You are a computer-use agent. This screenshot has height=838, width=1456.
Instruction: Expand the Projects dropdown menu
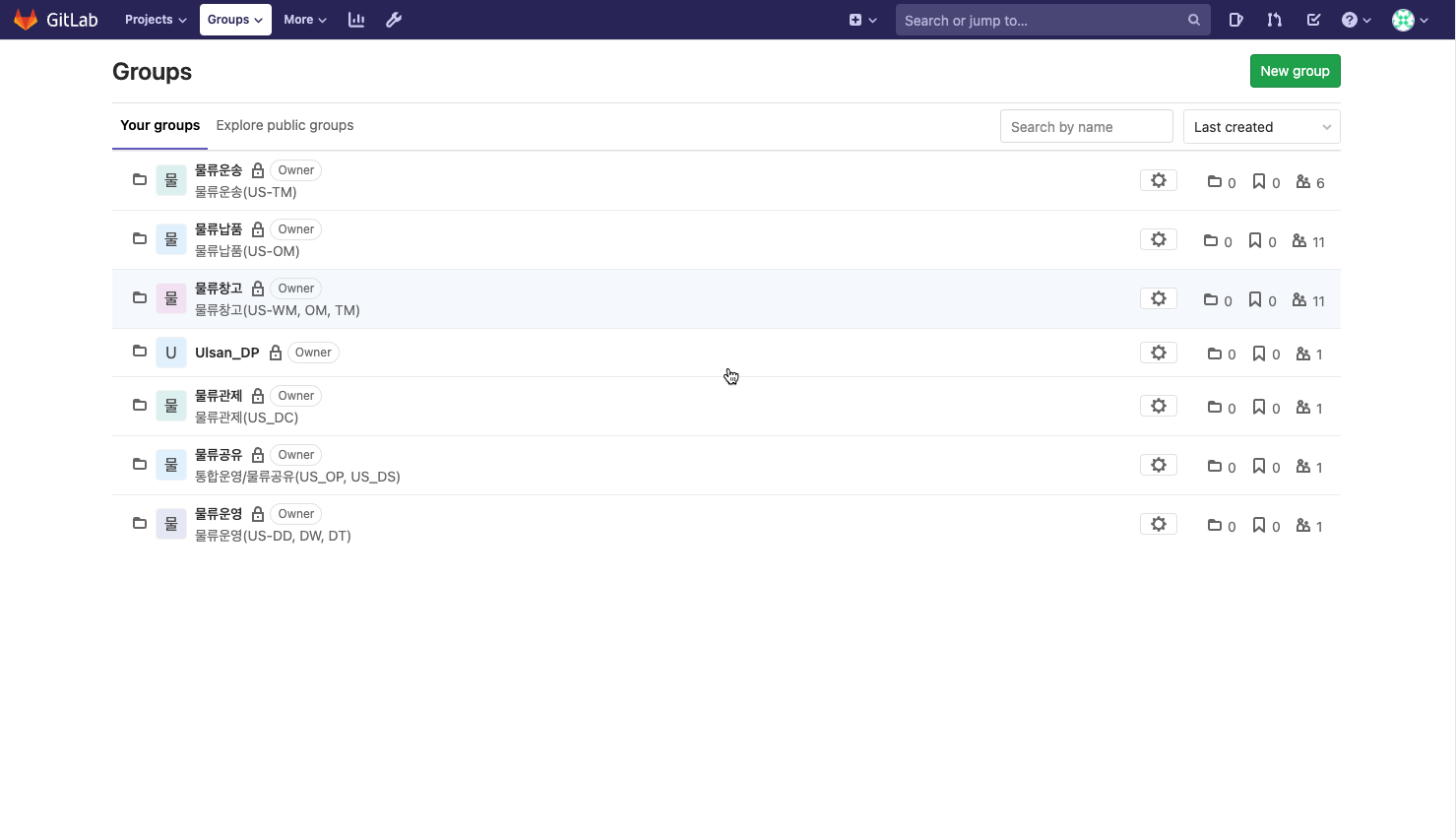[156, 20]
